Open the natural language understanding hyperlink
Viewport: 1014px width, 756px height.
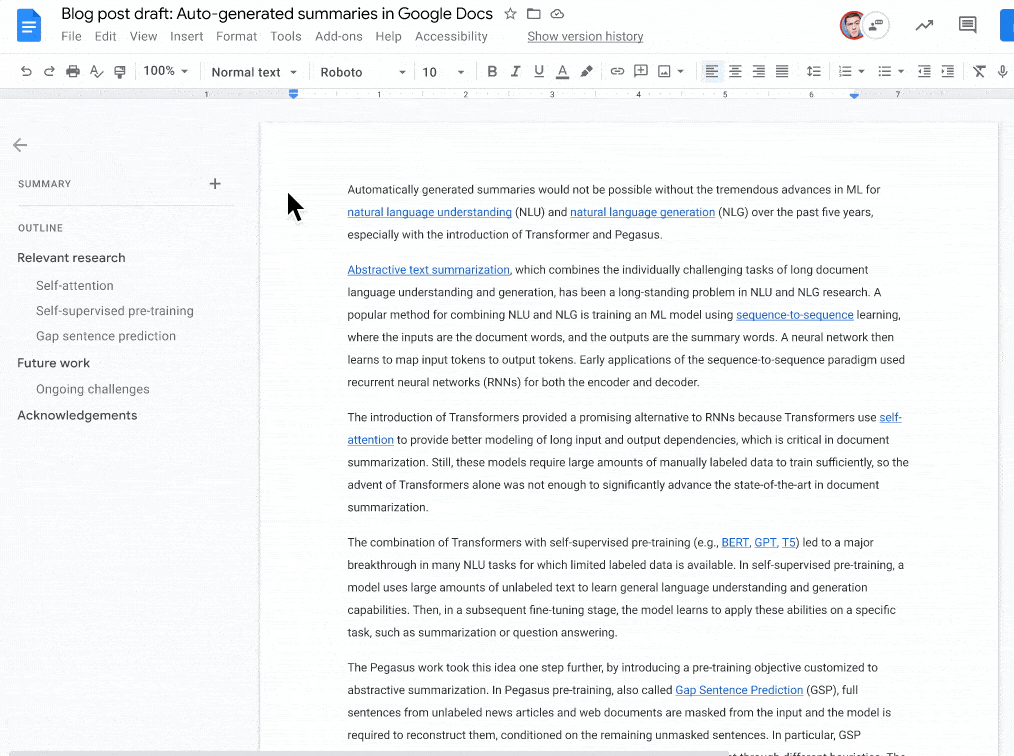coord(429,212)
